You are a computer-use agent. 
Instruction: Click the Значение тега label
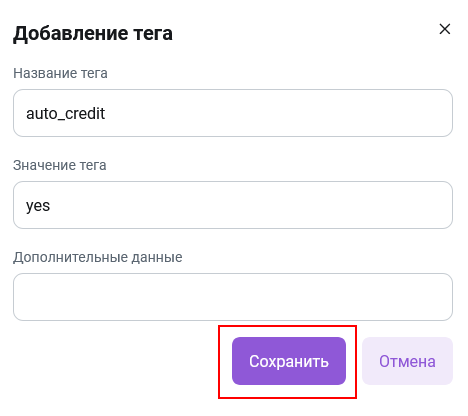(x=60, y=165)
